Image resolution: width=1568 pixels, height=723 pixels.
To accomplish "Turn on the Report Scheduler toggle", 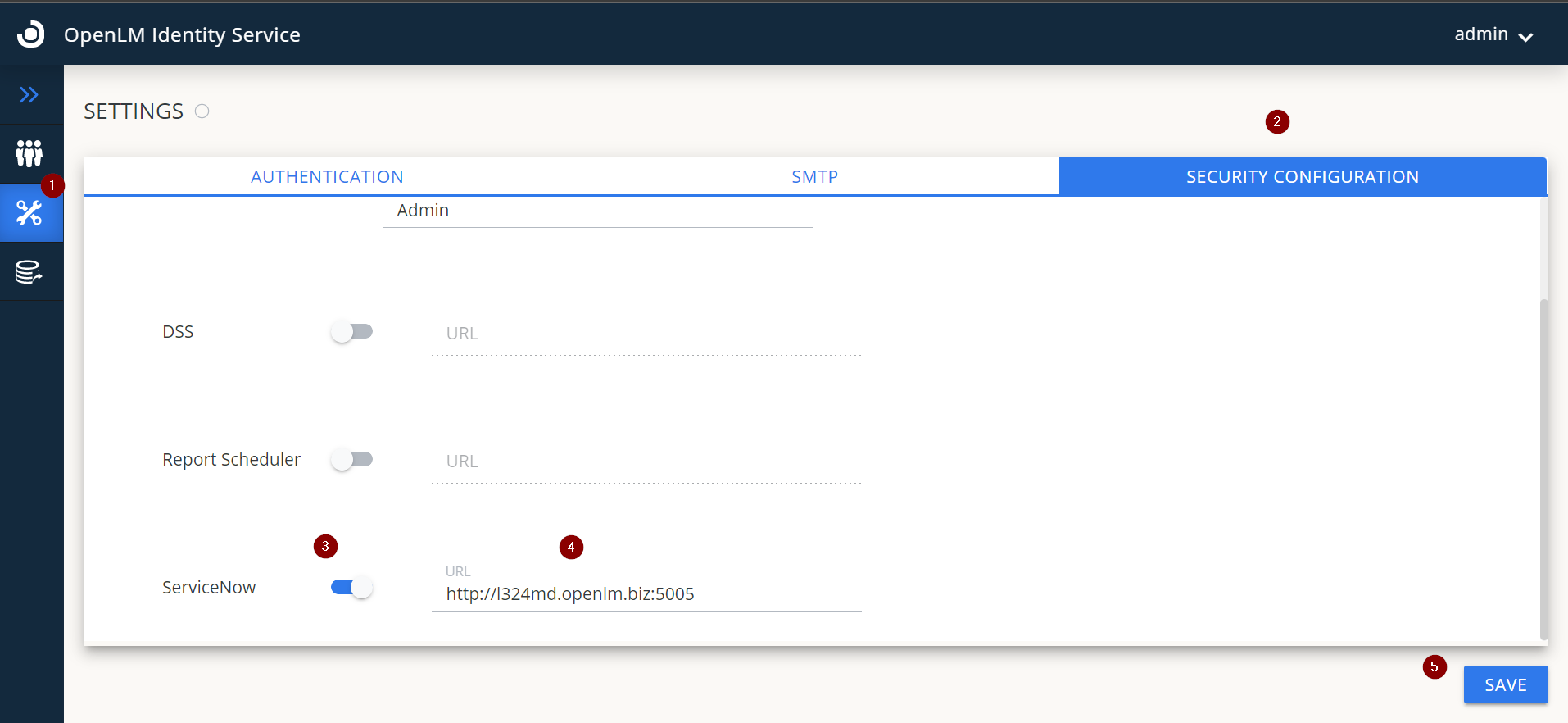I will 351,460.
